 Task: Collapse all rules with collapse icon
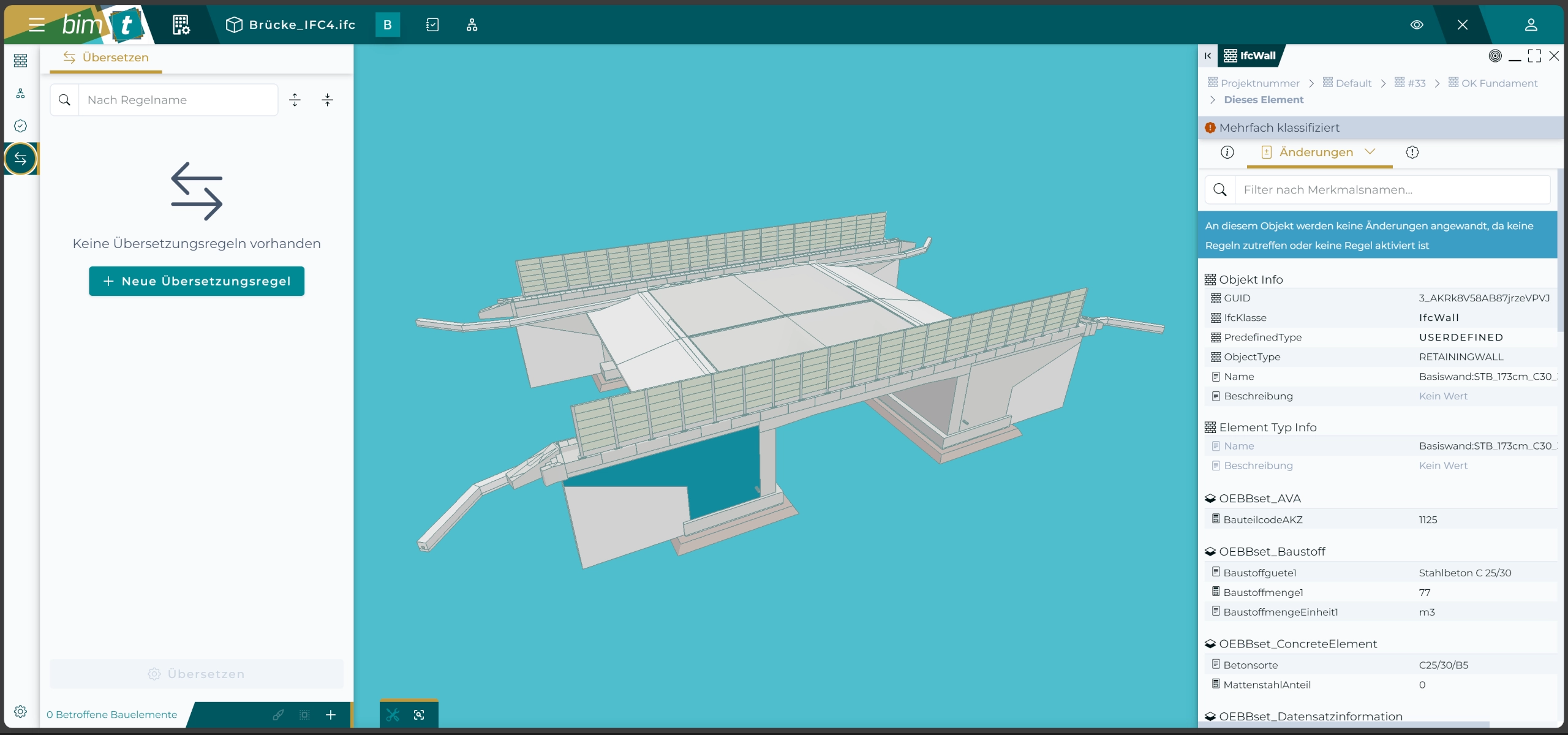(328, 100)
